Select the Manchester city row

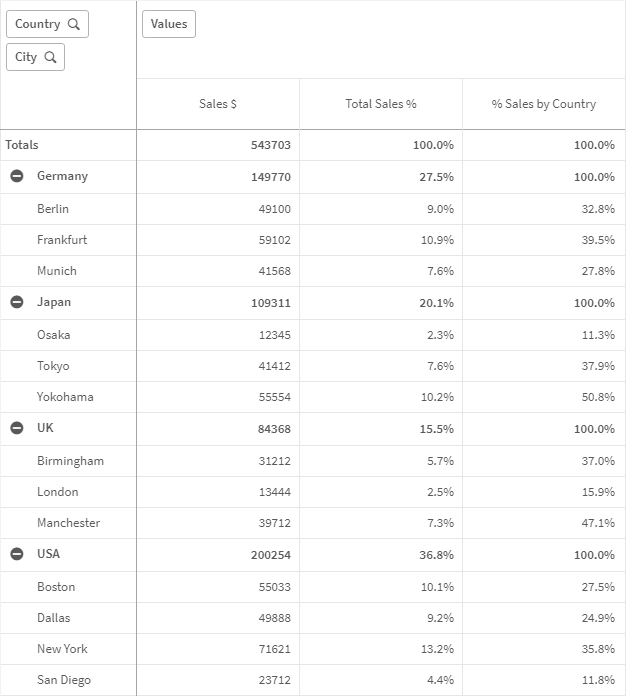[68, 523]
